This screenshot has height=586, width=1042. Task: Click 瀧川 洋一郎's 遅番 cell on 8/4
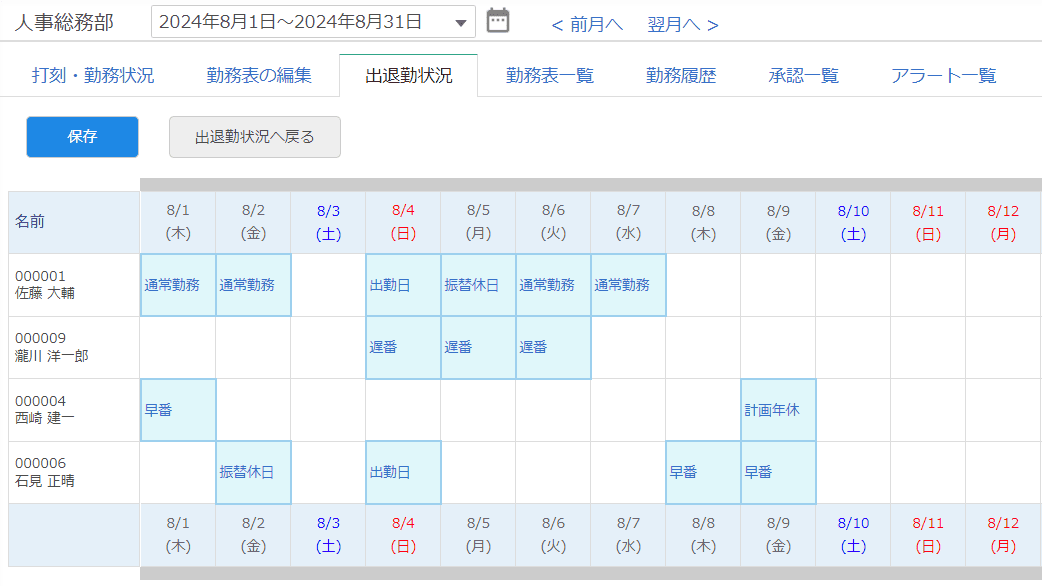403,348
